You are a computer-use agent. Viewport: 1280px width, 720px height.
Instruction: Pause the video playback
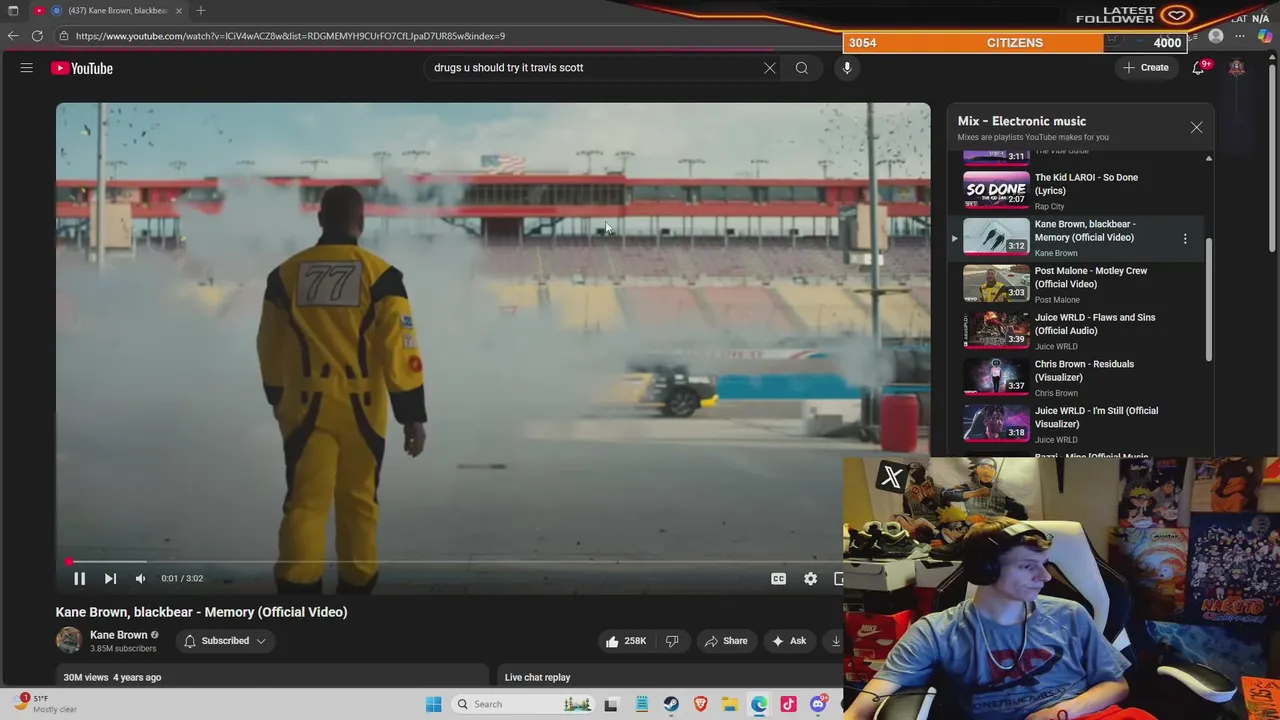pyautogui.click(x=79, y=579)
